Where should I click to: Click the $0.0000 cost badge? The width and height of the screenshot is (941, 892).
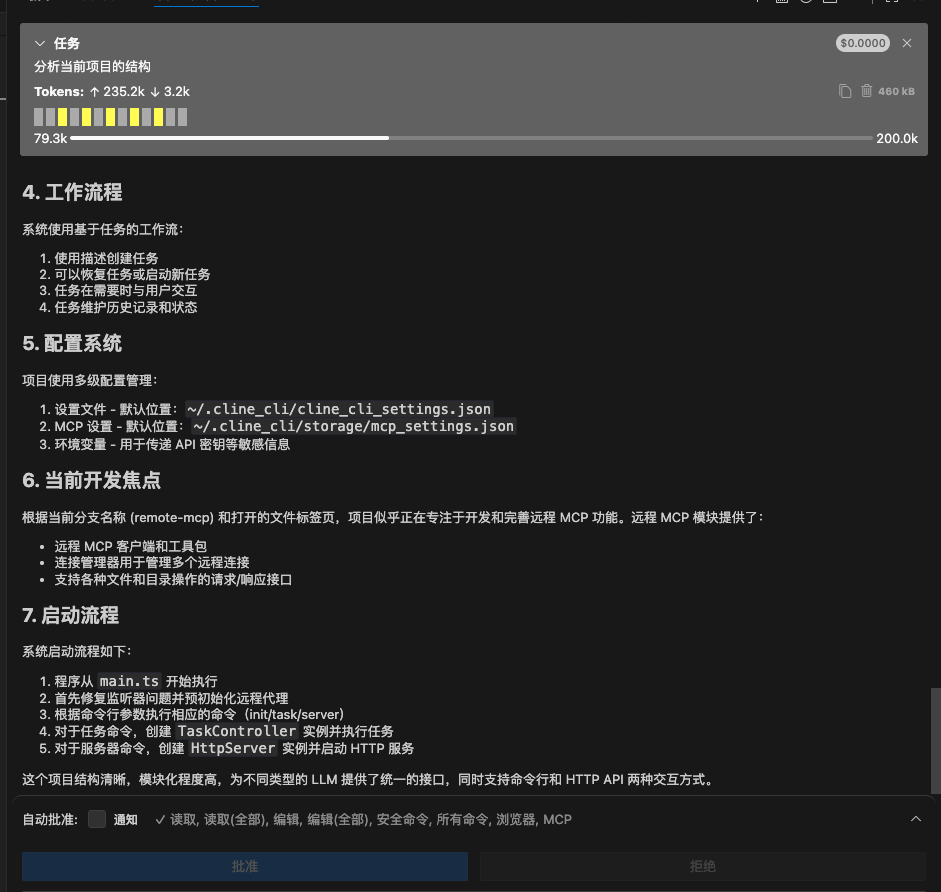click(x=862, y=43)
